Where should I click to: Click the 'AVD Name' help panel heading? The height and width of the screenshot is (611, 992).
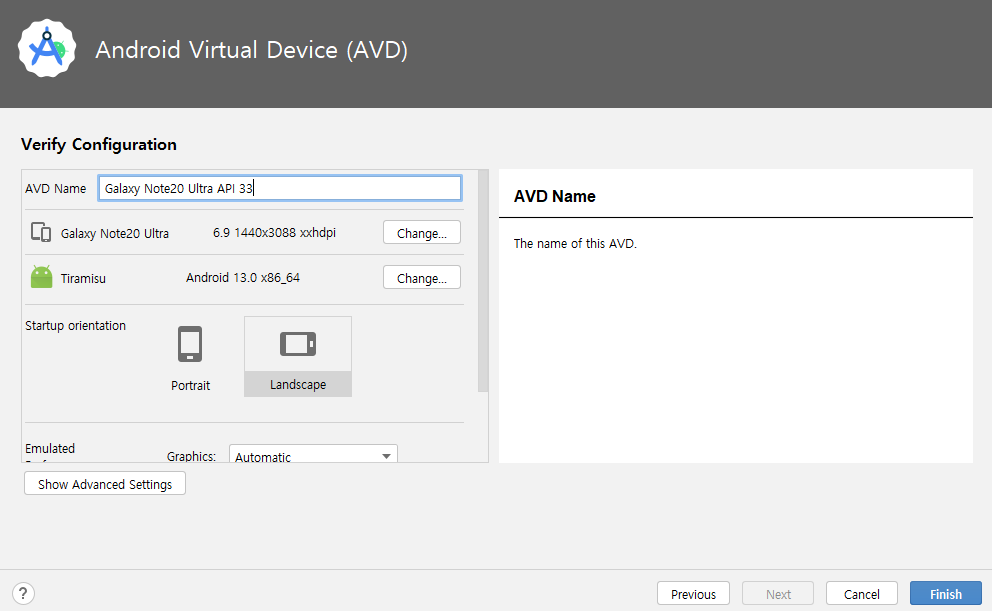555,196
